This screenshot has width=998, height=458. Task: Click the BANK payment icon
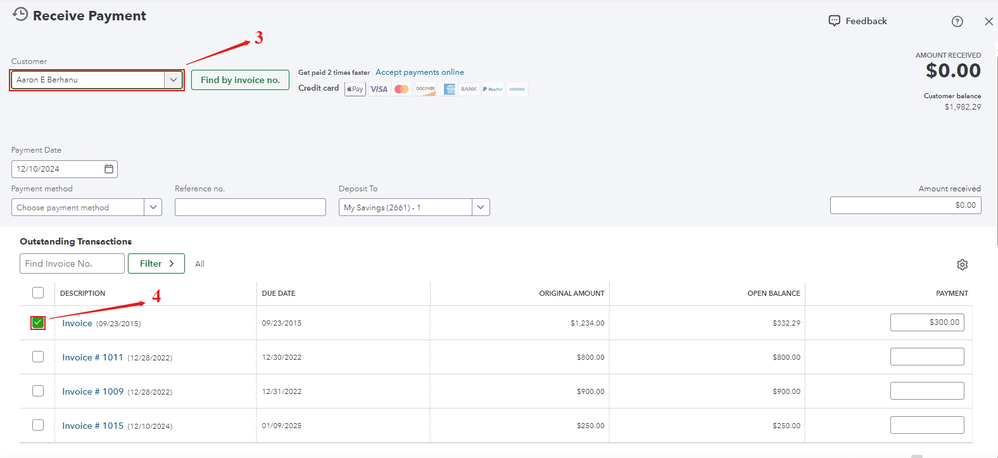469,89
